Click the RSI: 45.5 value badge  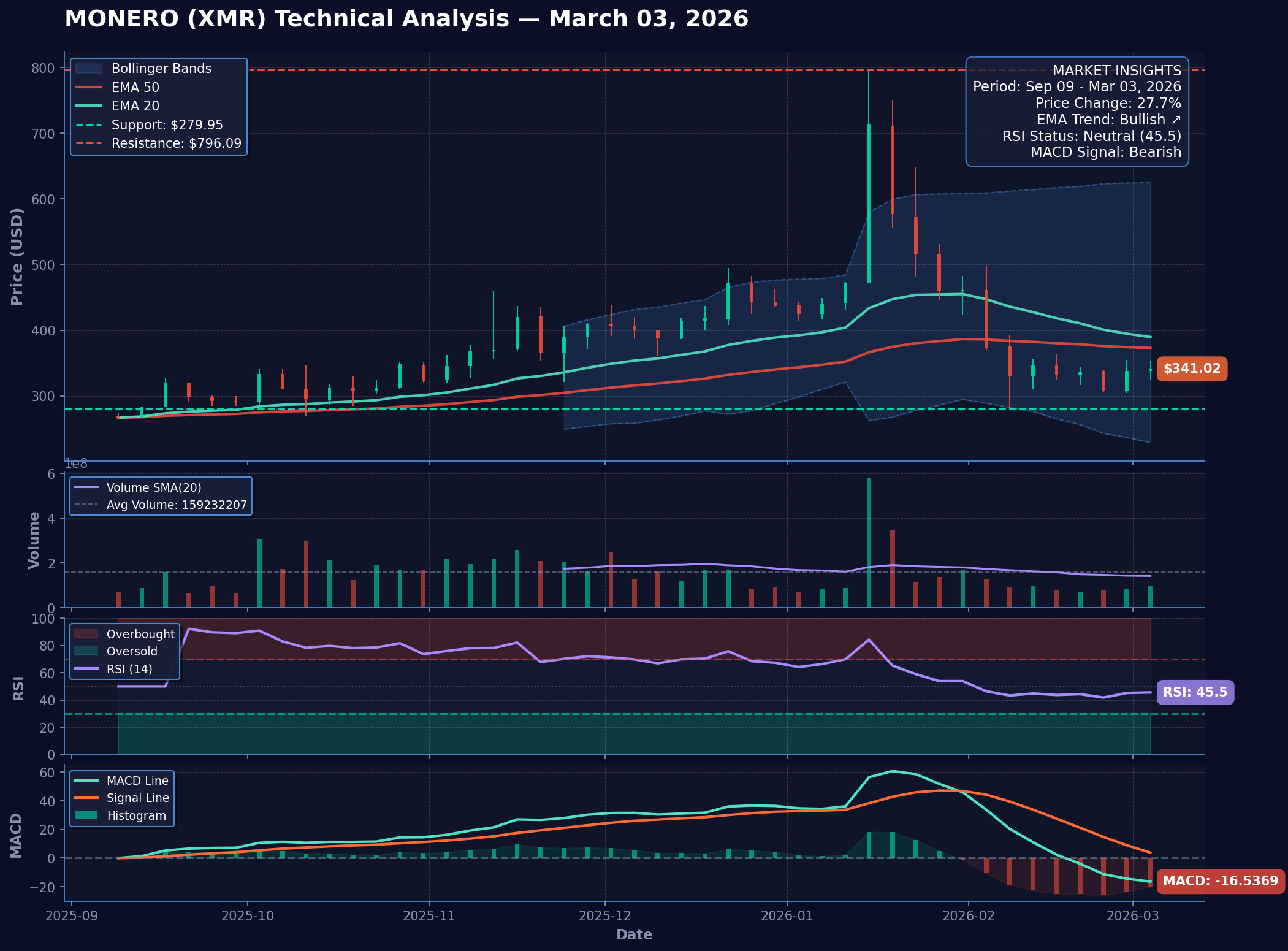[x=1194, y=692]
